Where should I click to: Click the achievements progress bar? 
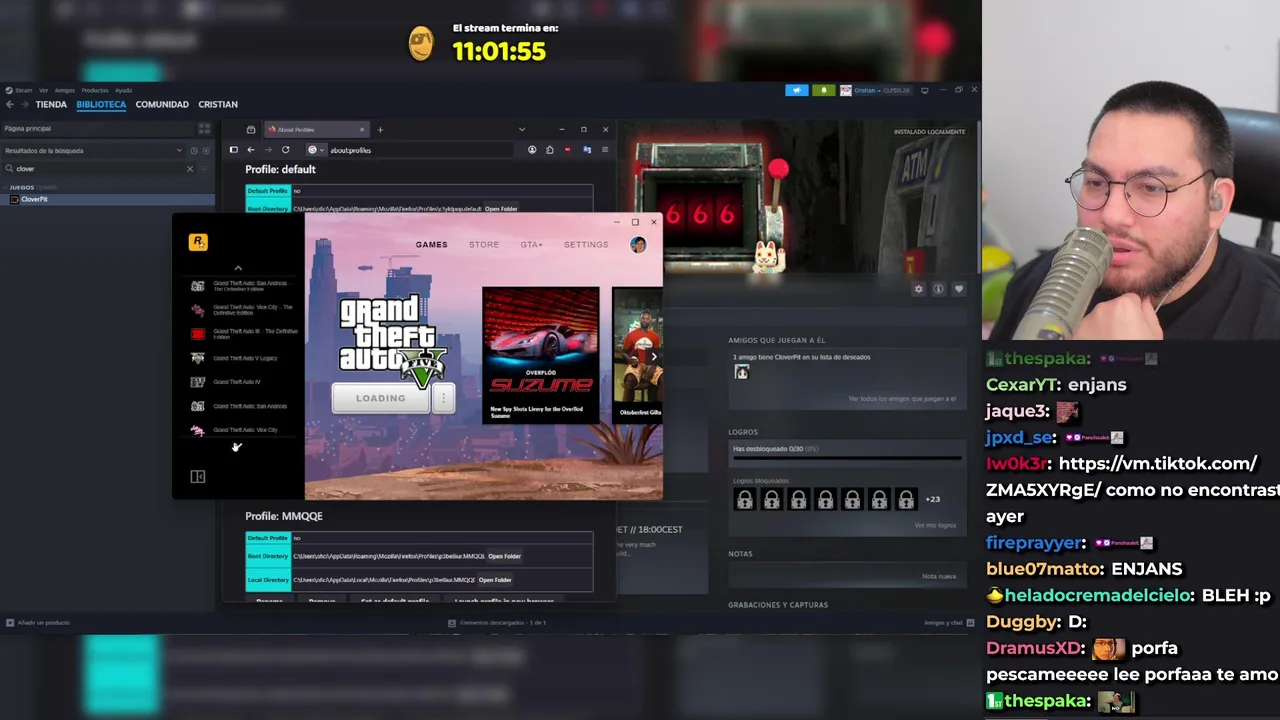tap(847, 459)
